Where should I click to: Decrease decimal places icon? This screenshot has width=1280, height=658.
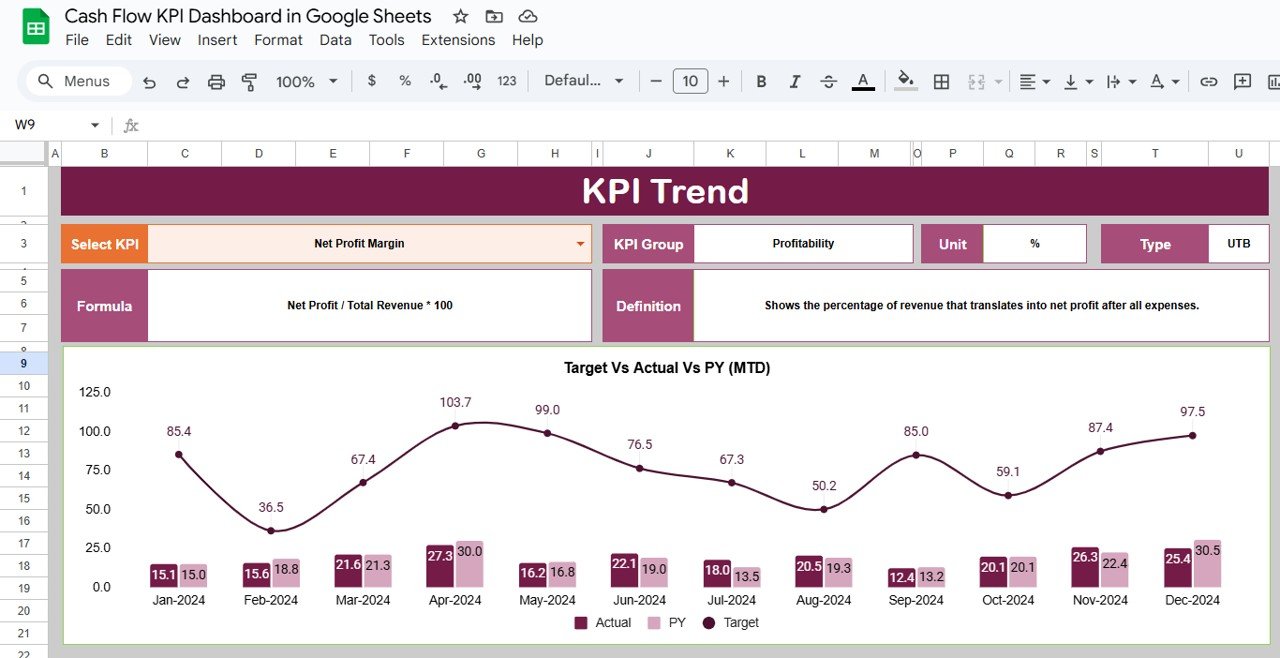437,81
